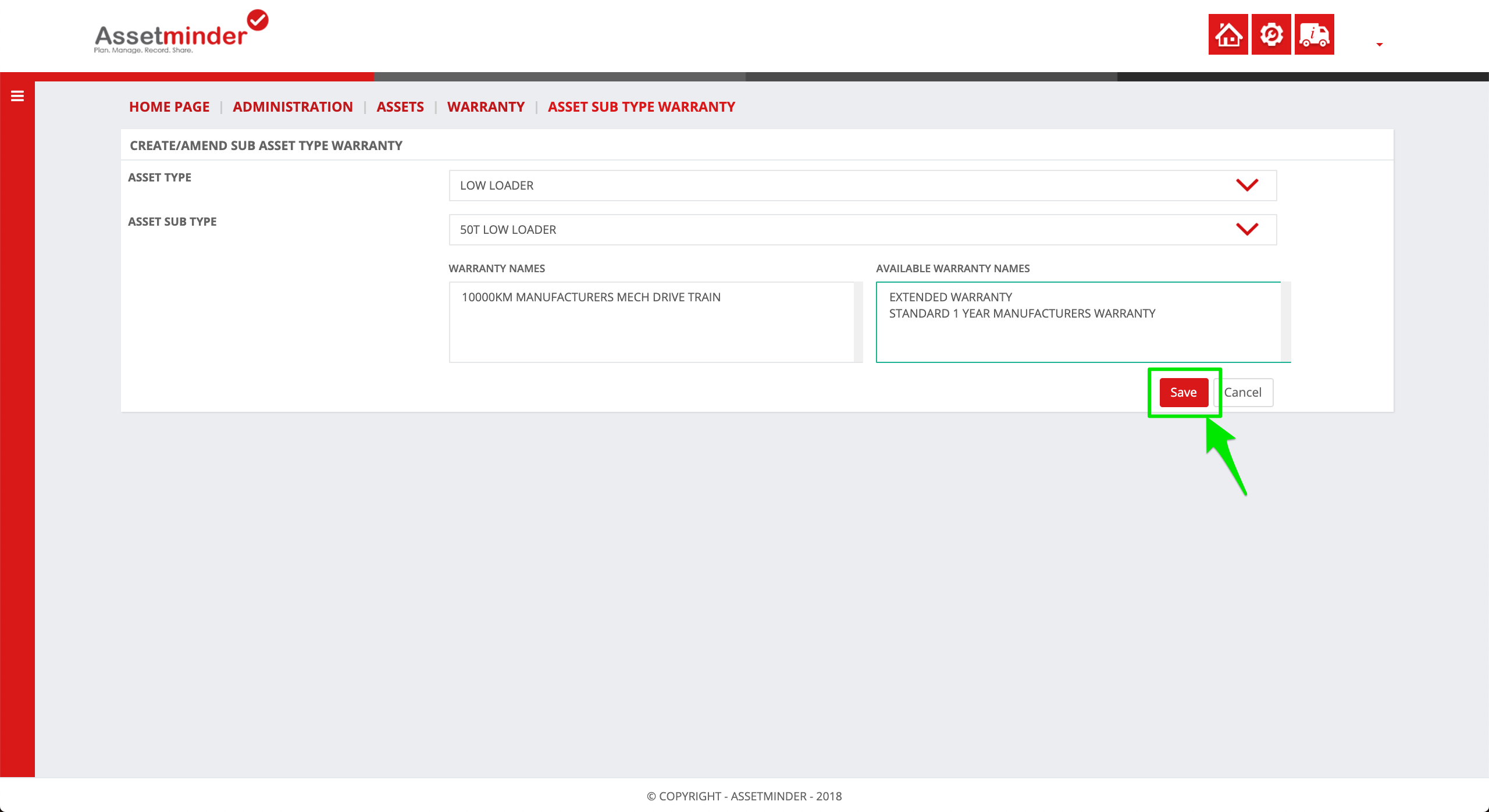Select STANDARD 1 YEAR MANUFACTURERS WARRANTY

point(1022,314)
